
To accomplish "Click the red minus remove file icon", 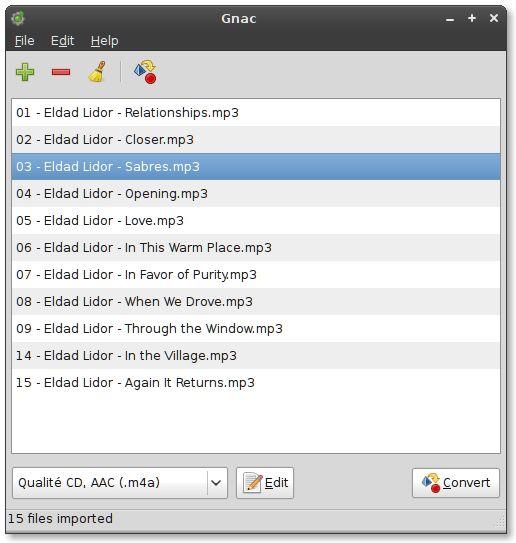I will pos(61,72).
